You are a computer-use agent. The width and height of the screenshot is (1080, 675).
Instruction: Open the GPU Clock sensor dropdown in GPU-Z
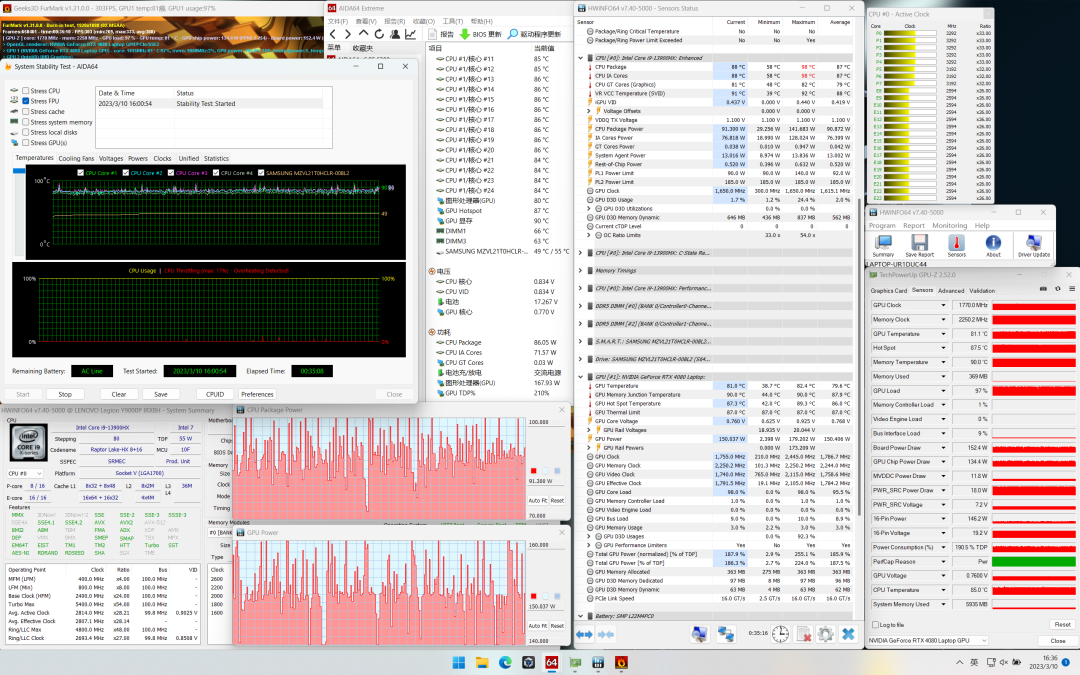point(944,305)
